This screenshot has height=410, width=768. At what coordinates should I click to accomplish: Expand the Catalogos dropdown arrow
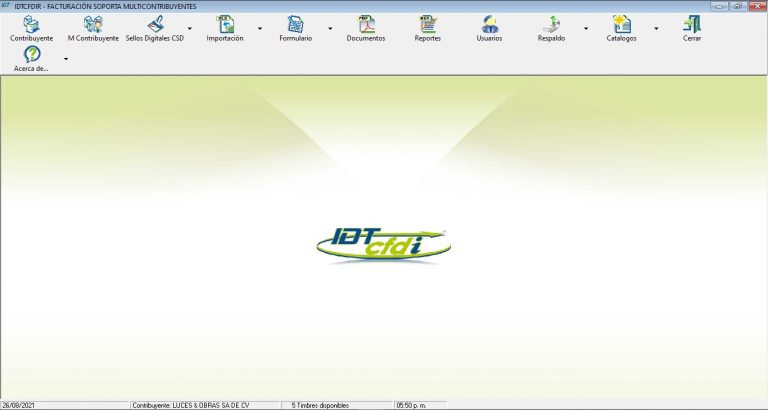click(x=656, y=28)
